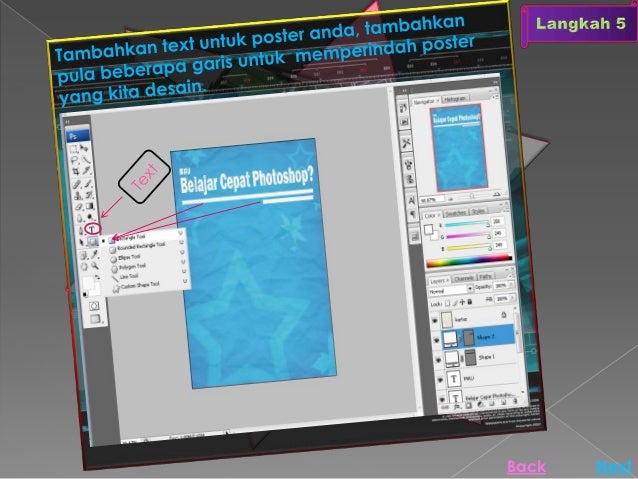The width and height of the screenshot is (638, 479).
Task: Select the Slice tool
Action: click(86, 170)
